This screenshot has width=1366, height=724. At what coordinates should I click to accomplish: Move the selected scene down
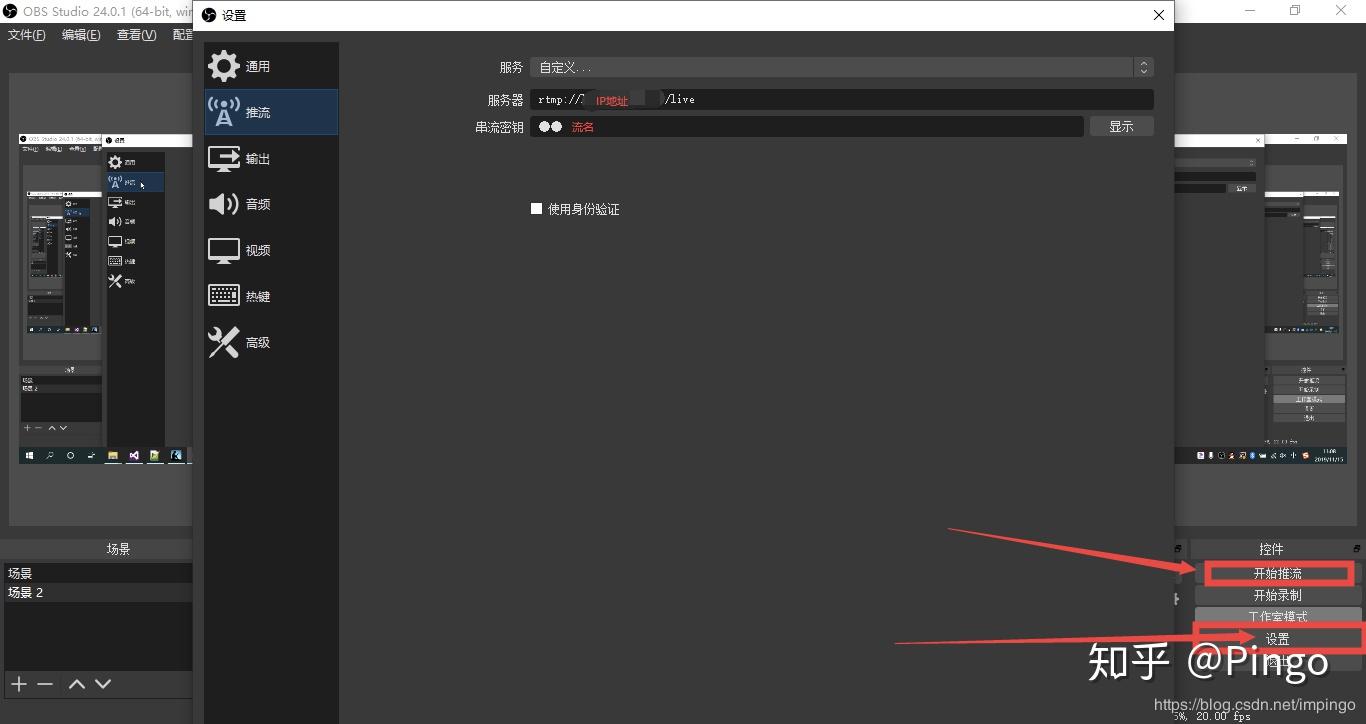tap(103, 684)
